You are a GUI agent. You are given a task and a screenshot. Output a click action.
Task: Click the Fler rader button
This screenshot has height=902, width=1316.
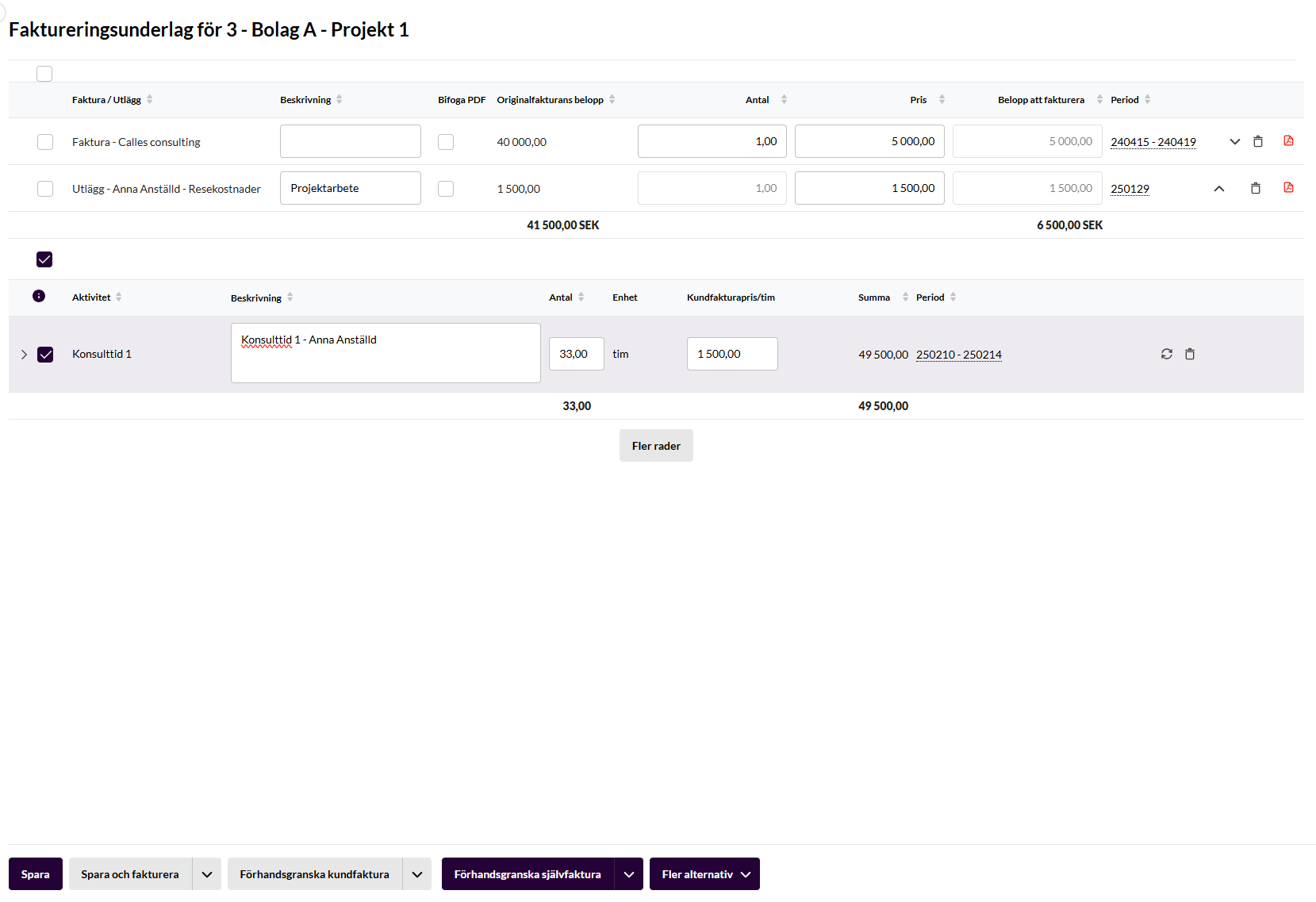coord(656,446)
